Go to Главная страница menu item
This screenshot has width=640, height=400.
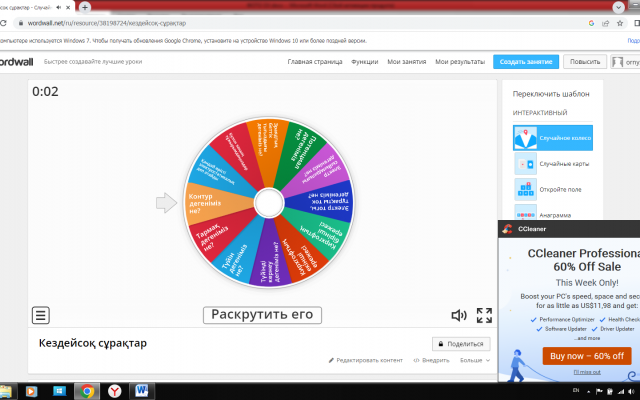tap(315, 61)
